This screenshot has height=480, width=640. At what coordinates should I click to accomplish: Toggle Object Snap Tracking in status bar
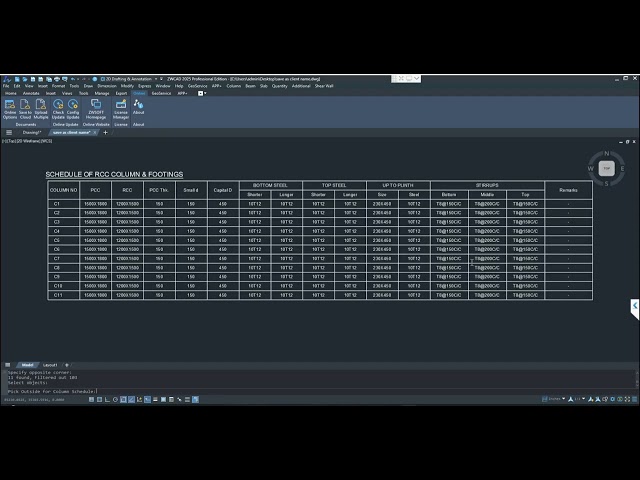[x=131, y=399]
